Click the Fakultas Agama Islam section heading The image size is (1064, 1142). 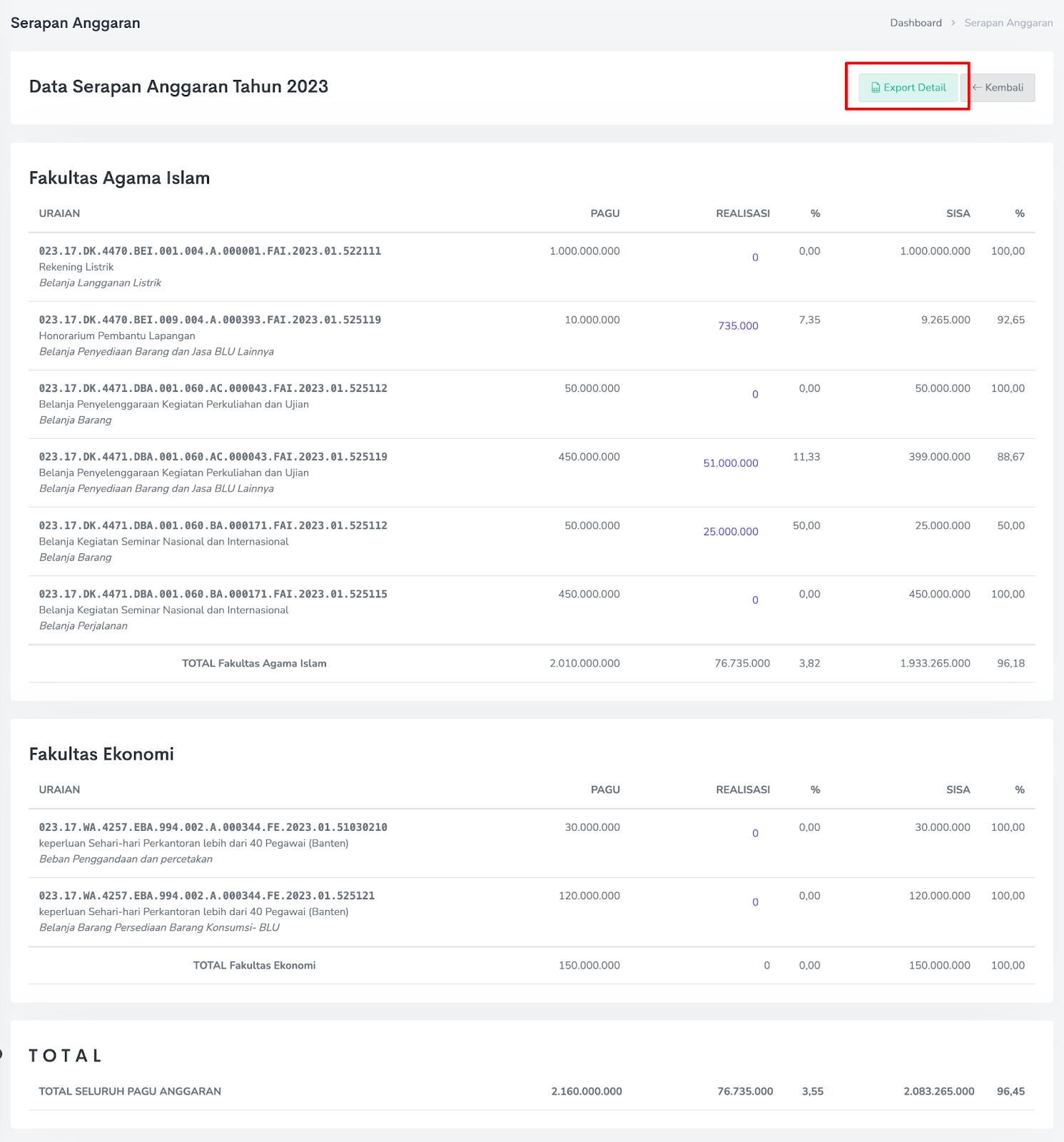point(119,178)
